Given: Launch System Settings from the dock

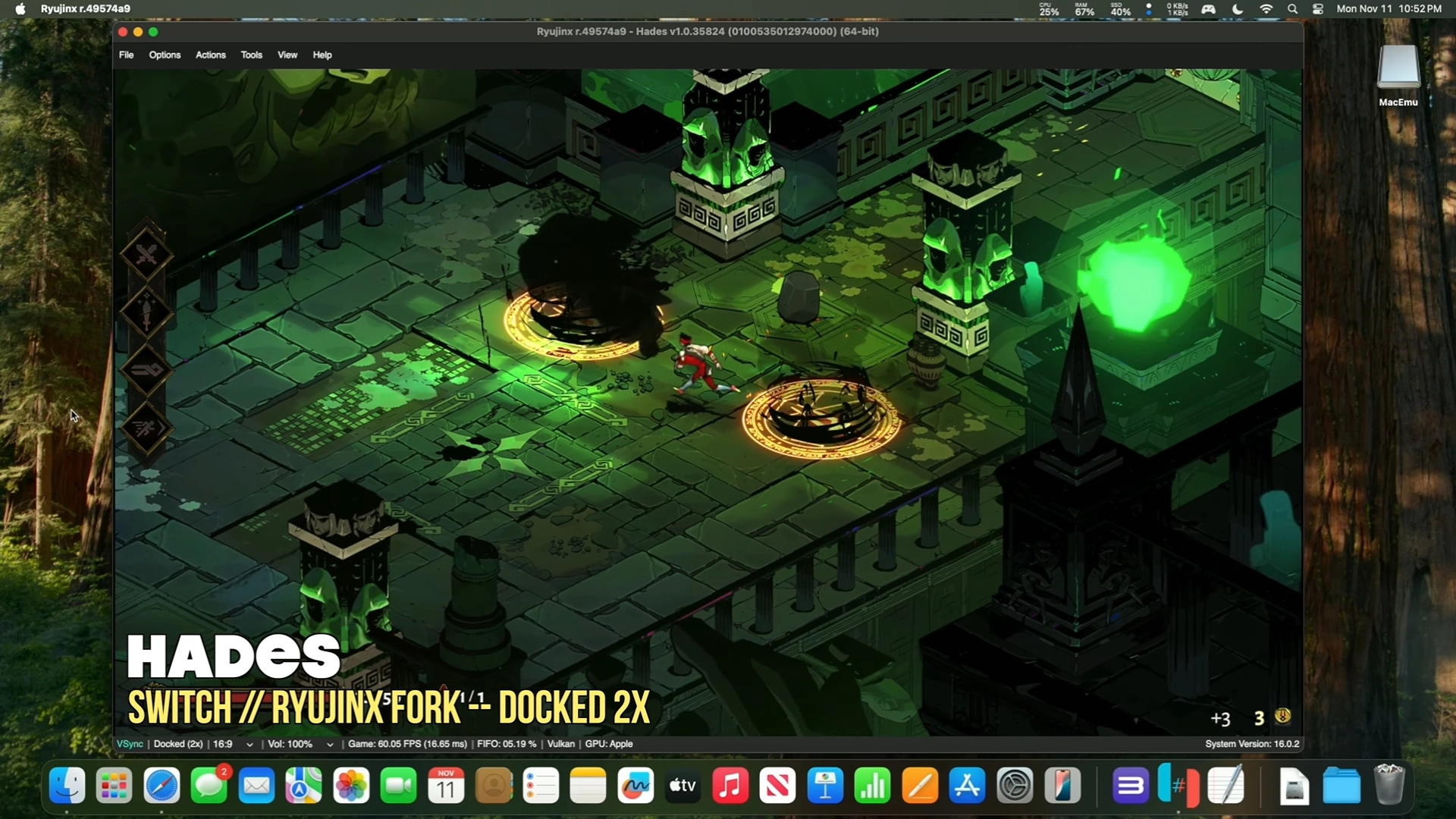Looking at the screenshot, I should click(1015, 786).
